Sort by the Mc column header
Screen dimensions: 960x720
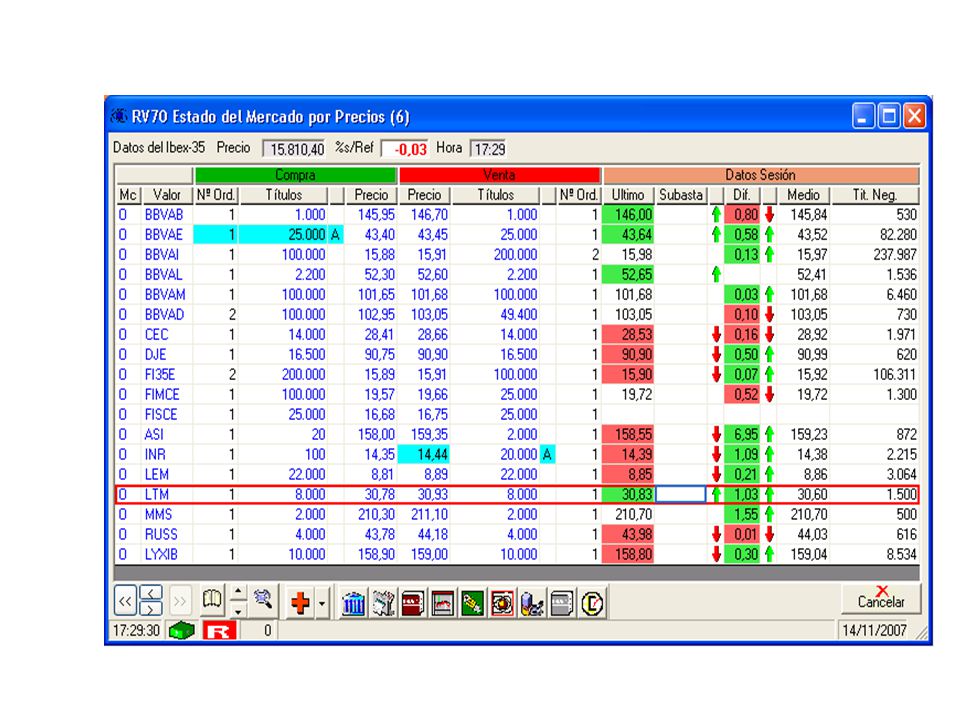tap(128, 195)
